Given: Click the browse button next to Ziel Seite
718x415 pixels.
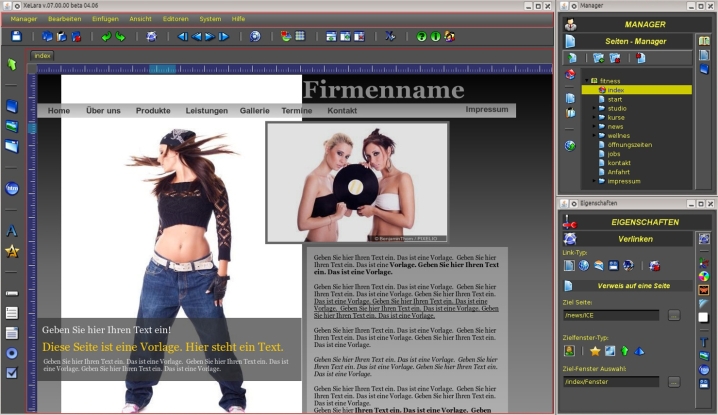Looking at the screenshot, I should [x=674, y=315].
